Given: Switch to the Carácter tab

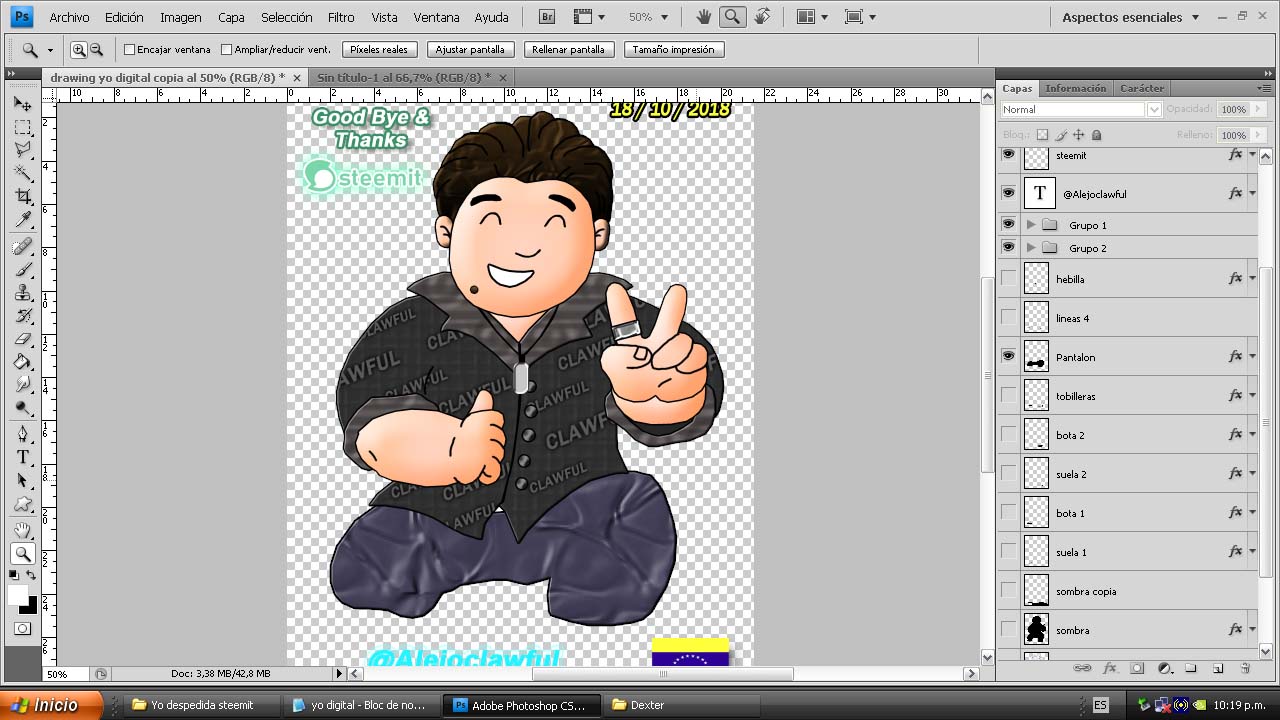Looking at the screenshot, I should [1142, 88].
